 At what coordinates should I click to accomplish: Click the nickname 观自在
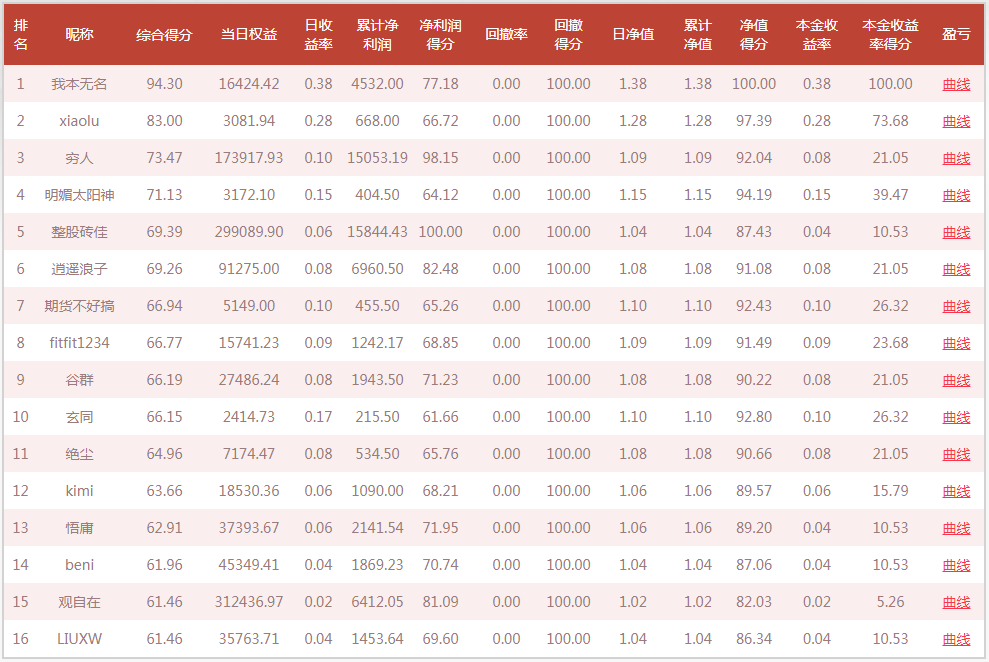point(79,603)
